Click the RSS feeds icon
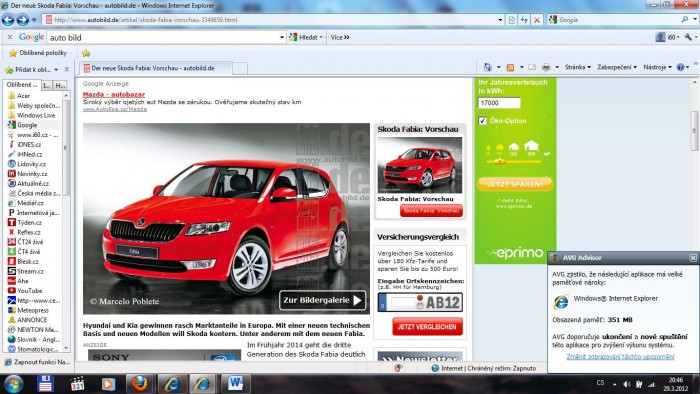Viewport: 700px width, 394px height. point(510,67)
